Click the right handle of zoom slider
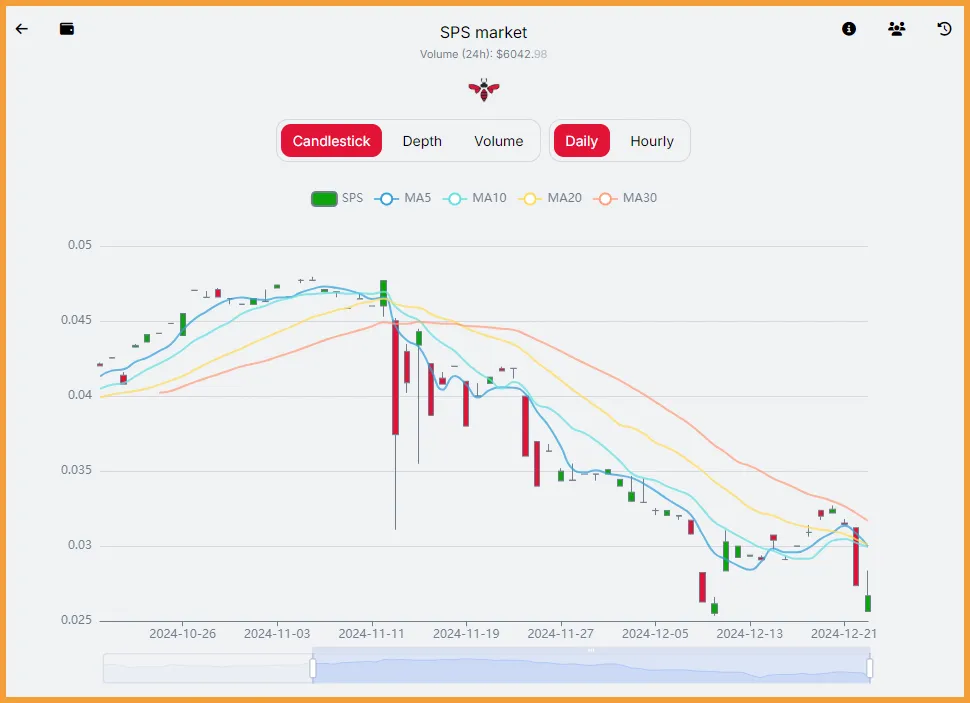Screen dimensions: 970x703 point(870,668)
